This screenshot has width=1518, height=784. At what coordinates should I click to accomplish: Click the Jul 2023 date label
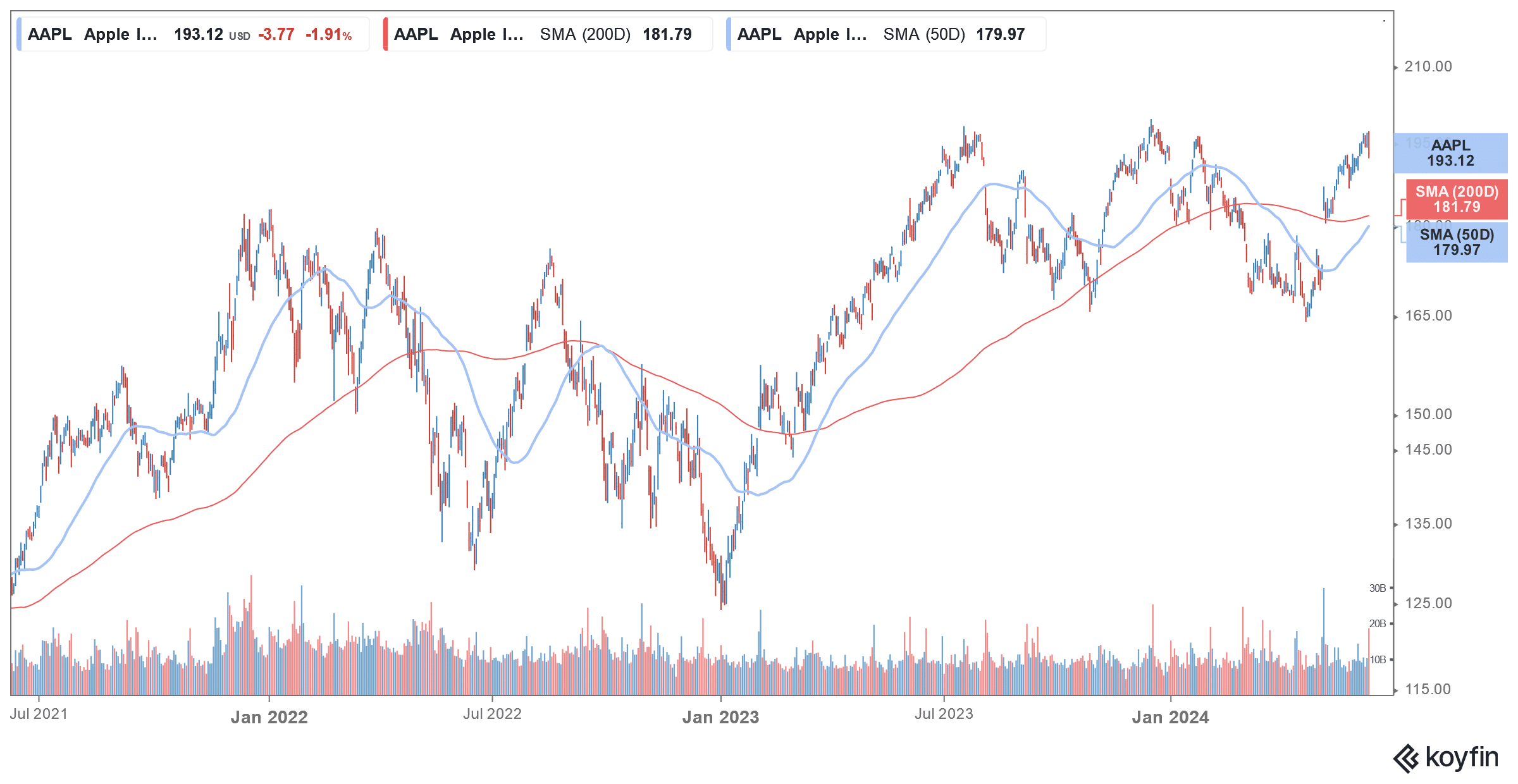click(944, 714)
